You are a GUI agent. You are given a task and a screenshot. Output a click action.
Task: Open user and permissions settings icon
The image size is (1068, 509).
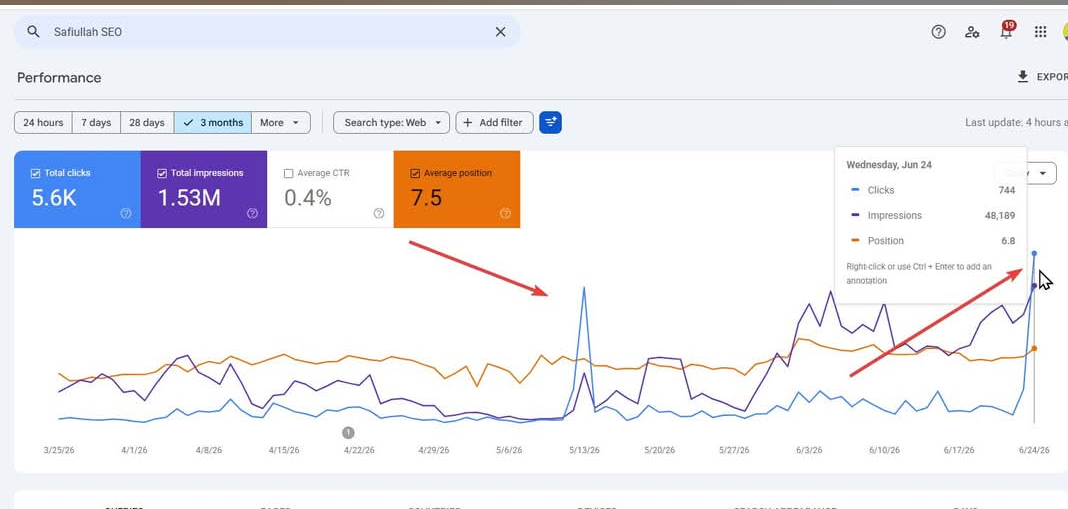pos(972,31)
